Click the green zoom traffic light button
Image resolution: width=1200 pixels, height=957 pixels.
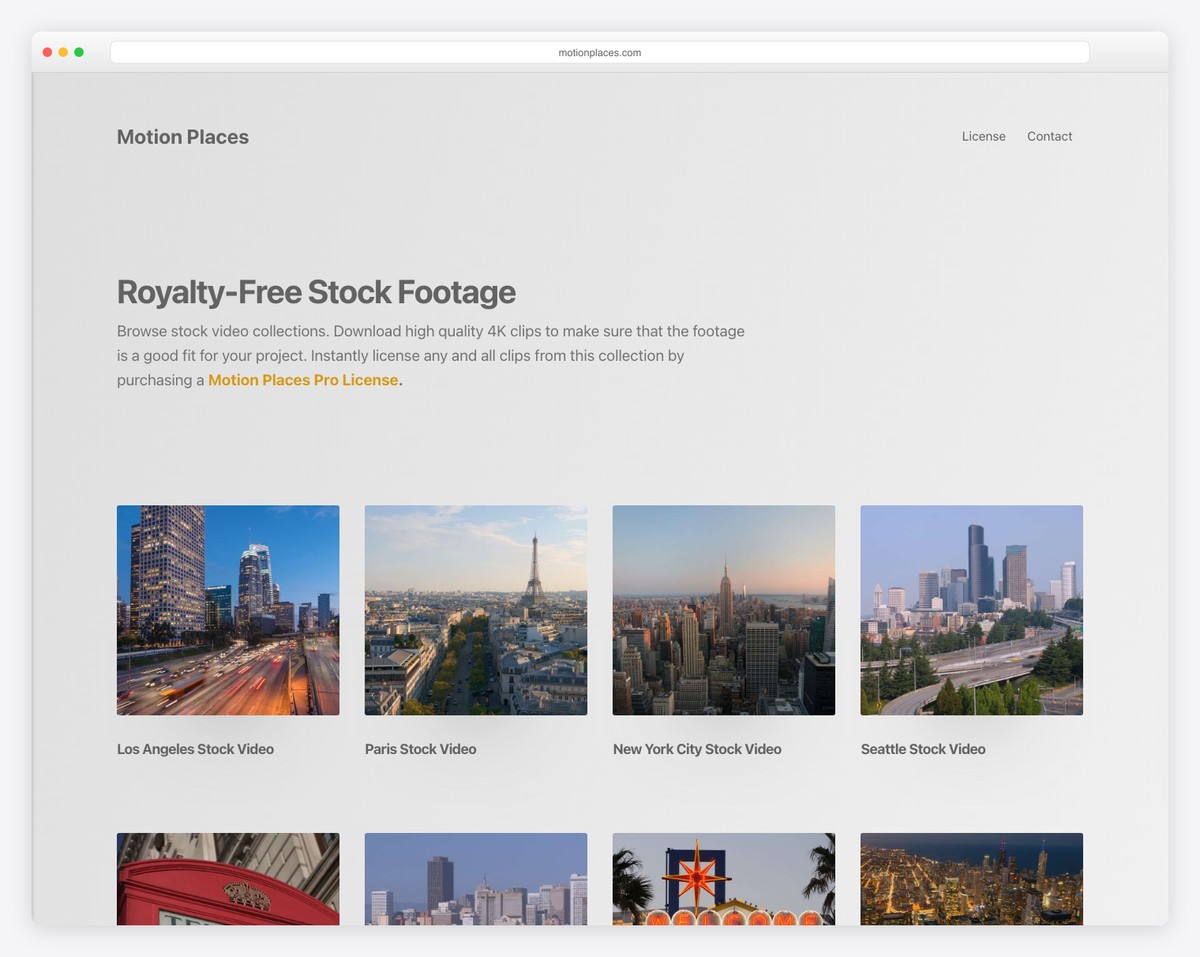pos(79,51)
